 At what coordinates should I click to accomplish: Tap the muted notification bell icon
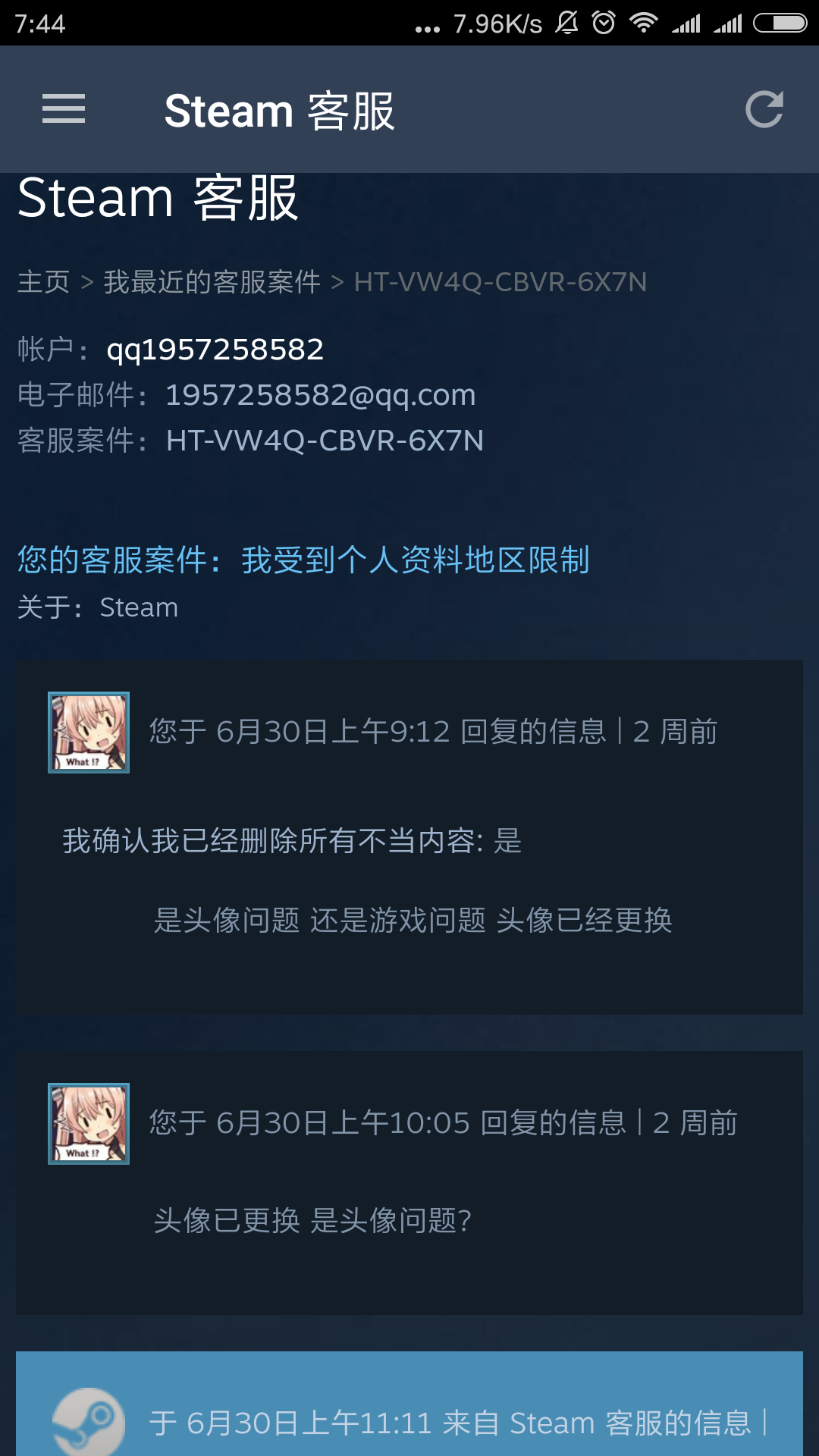tap(566, 23)
